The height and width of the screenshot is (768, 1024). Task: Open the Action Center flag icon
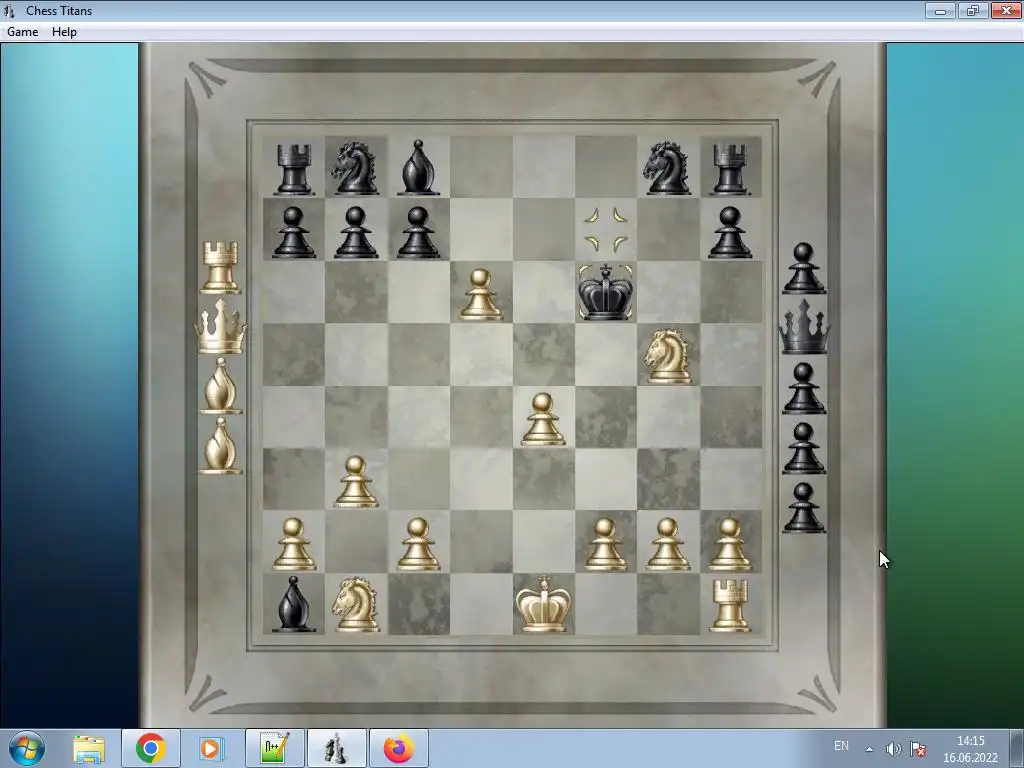point(918,749)
